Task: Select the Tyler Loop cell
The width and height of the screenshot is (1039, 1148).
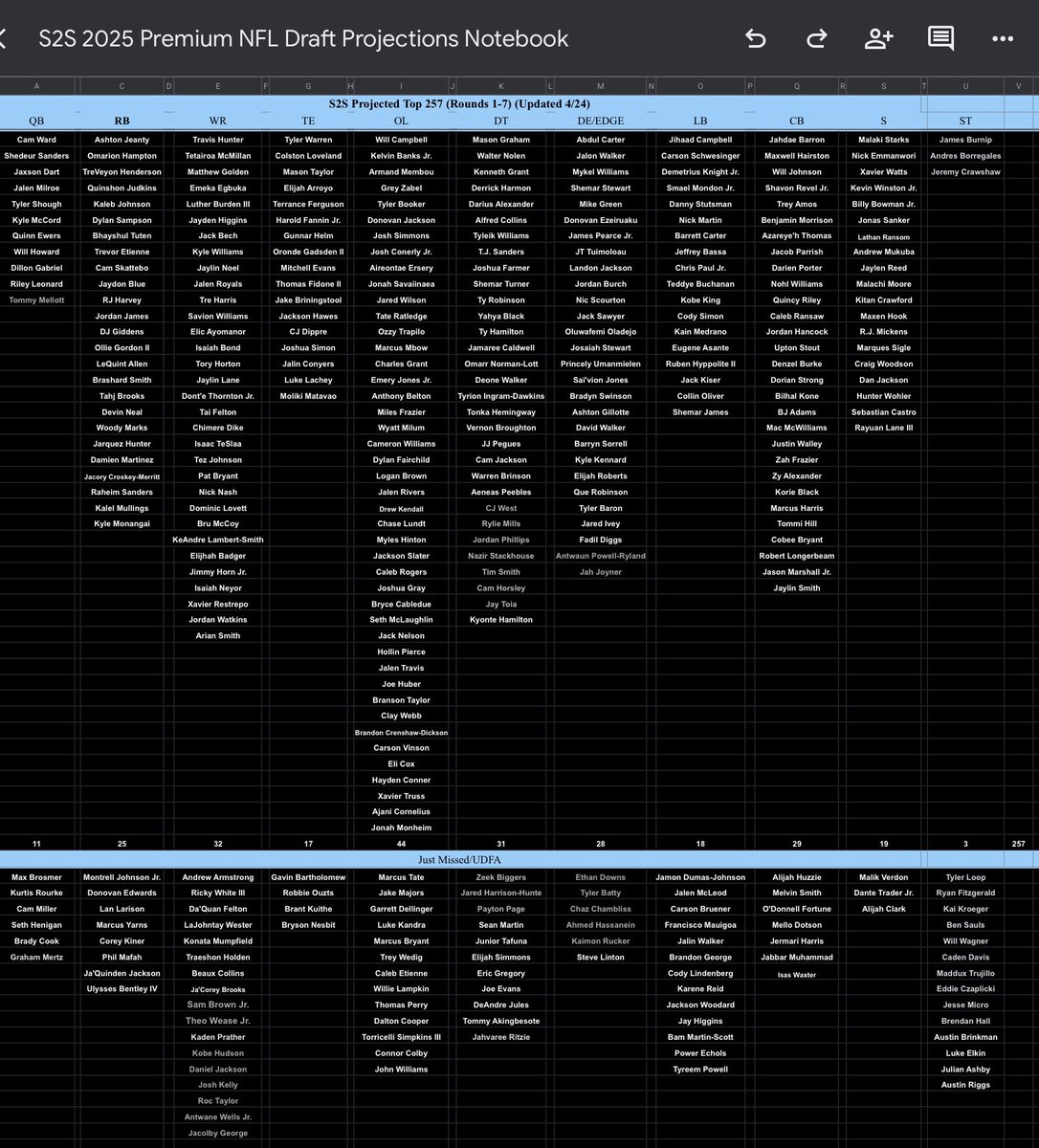Action: coord(965,877)
